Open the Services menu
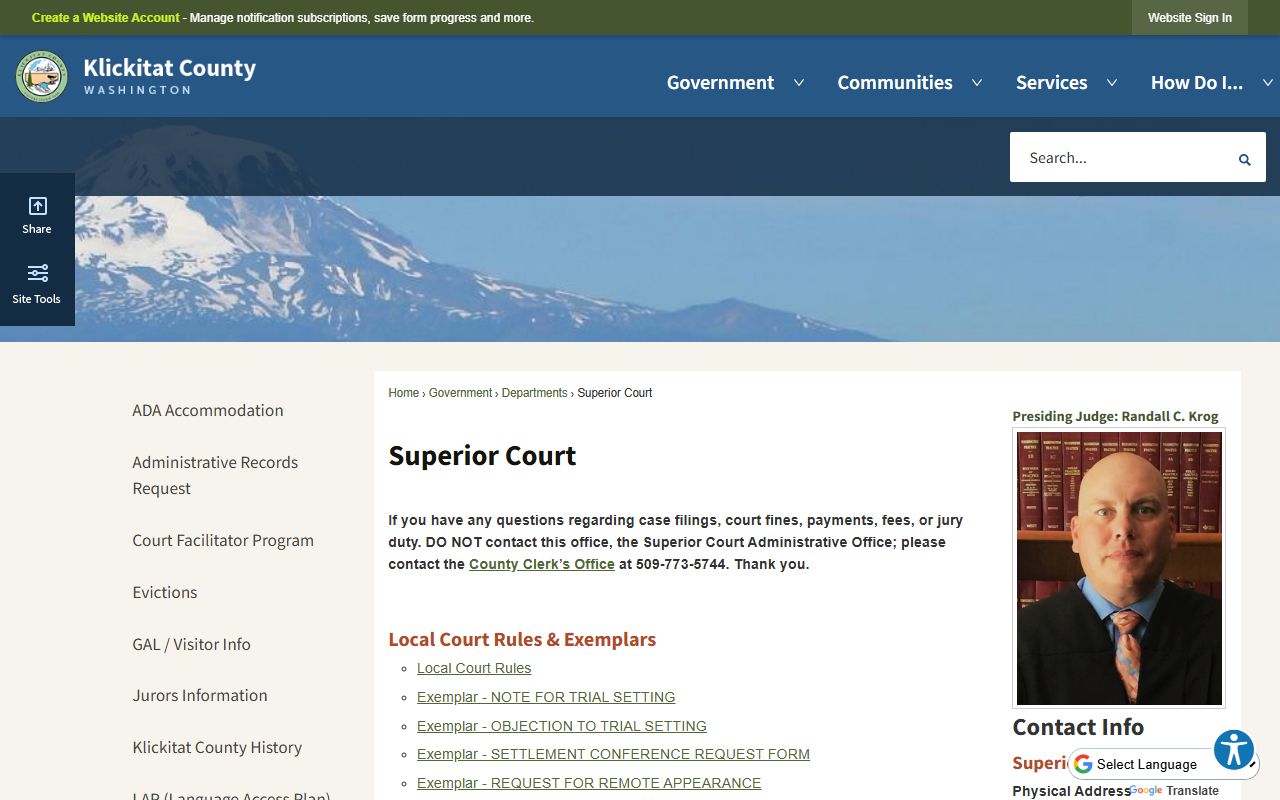 click(x=1051, y=83)
